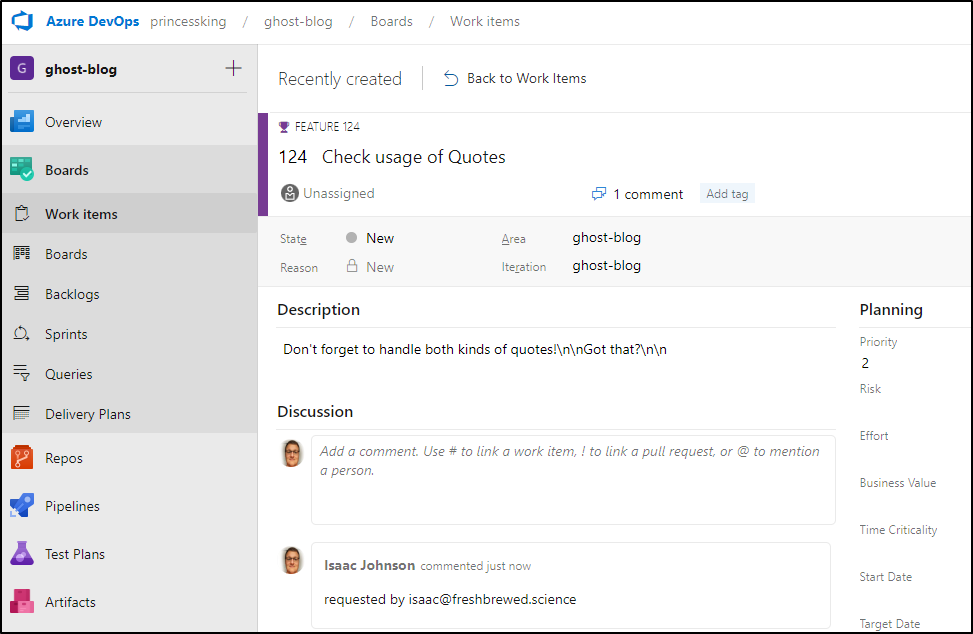Screen dimensions: 973x634
Task: Open the ghost-blog project avatar icon
Action: pos(22,68)
